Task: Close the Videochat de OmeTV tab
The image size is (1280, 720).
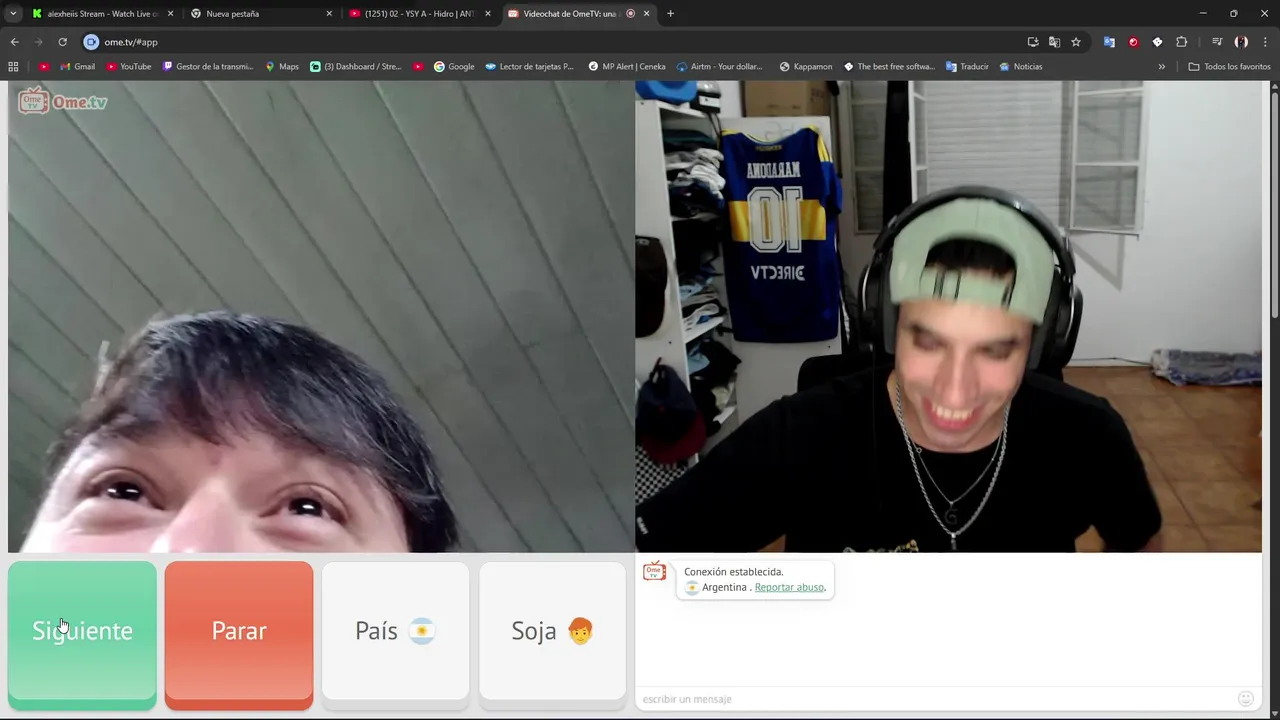Action: pyautogui.click(x=646, y=14)
